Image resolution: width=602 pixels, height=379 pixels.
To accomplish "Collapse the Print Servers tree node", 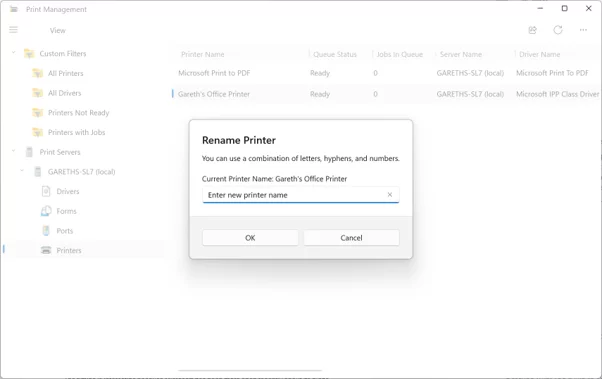I will [x=13, y=151].
